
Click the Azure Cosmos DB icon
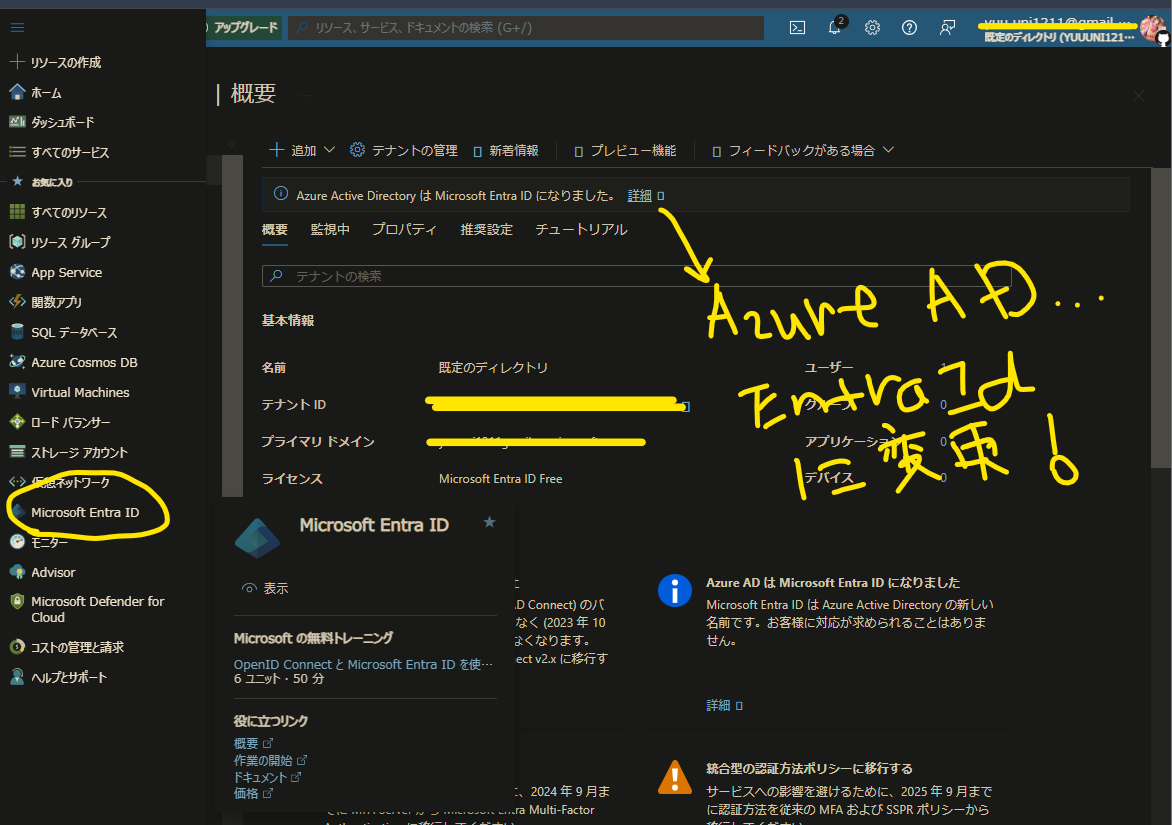point(17,362)
